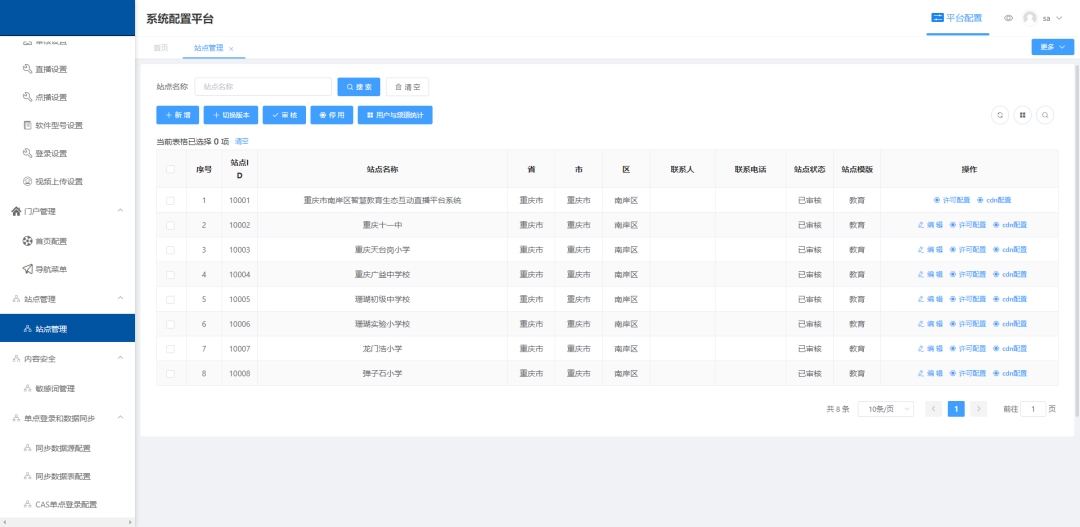Click the round search toggle icon
Image resolution: width=1080 pixels, height=527 pixels.
(1045, 115)
